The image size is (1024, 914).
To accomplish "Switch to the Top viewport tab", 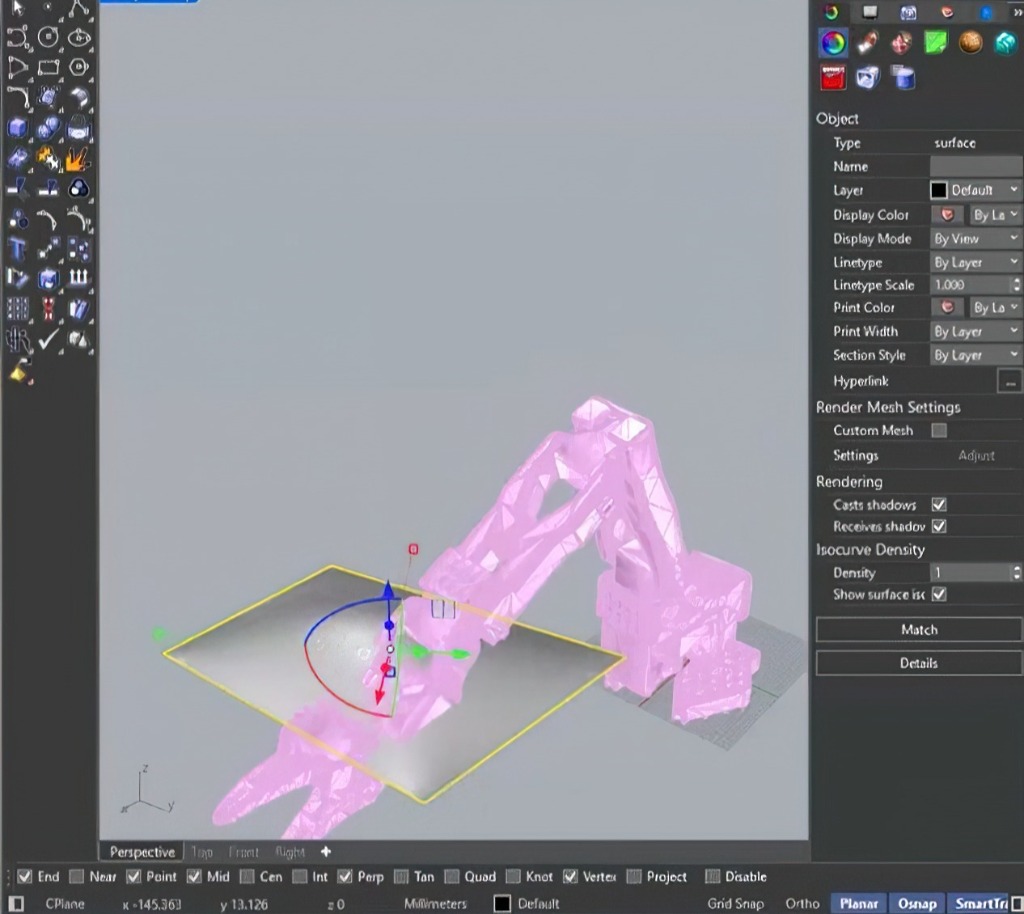I will pos(202,852).
